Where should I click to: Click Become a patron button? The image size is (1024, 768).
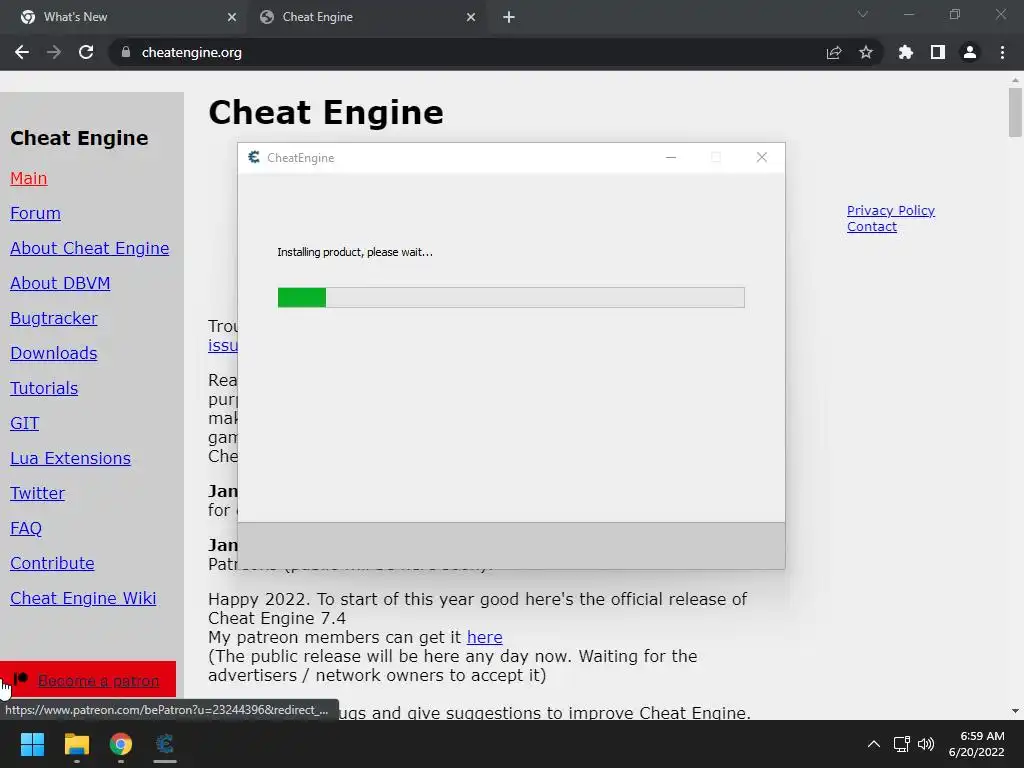tap(88, 680)
